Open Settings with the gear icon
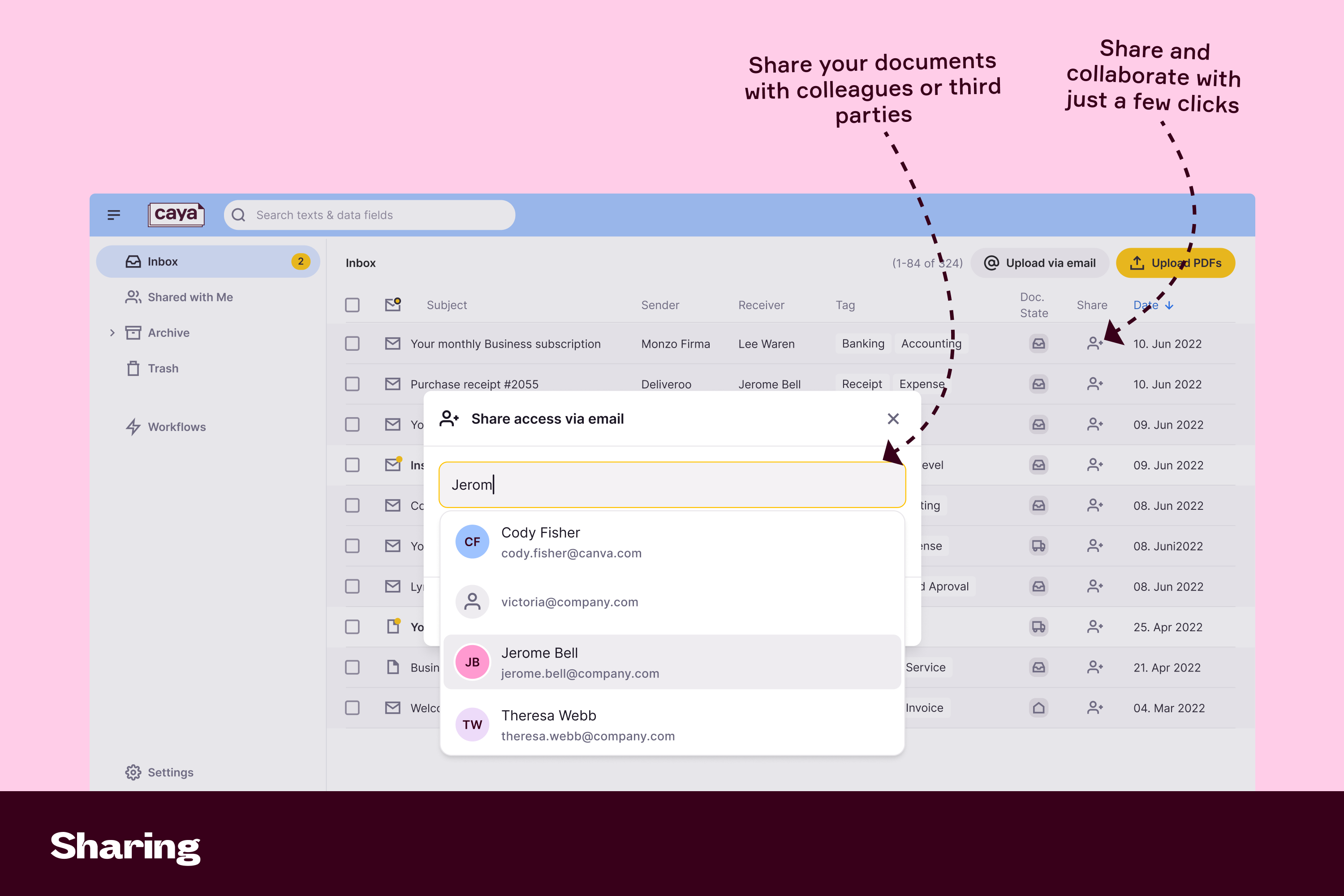1344x896 pixels. pyautogui.click(x=133, y=772)
